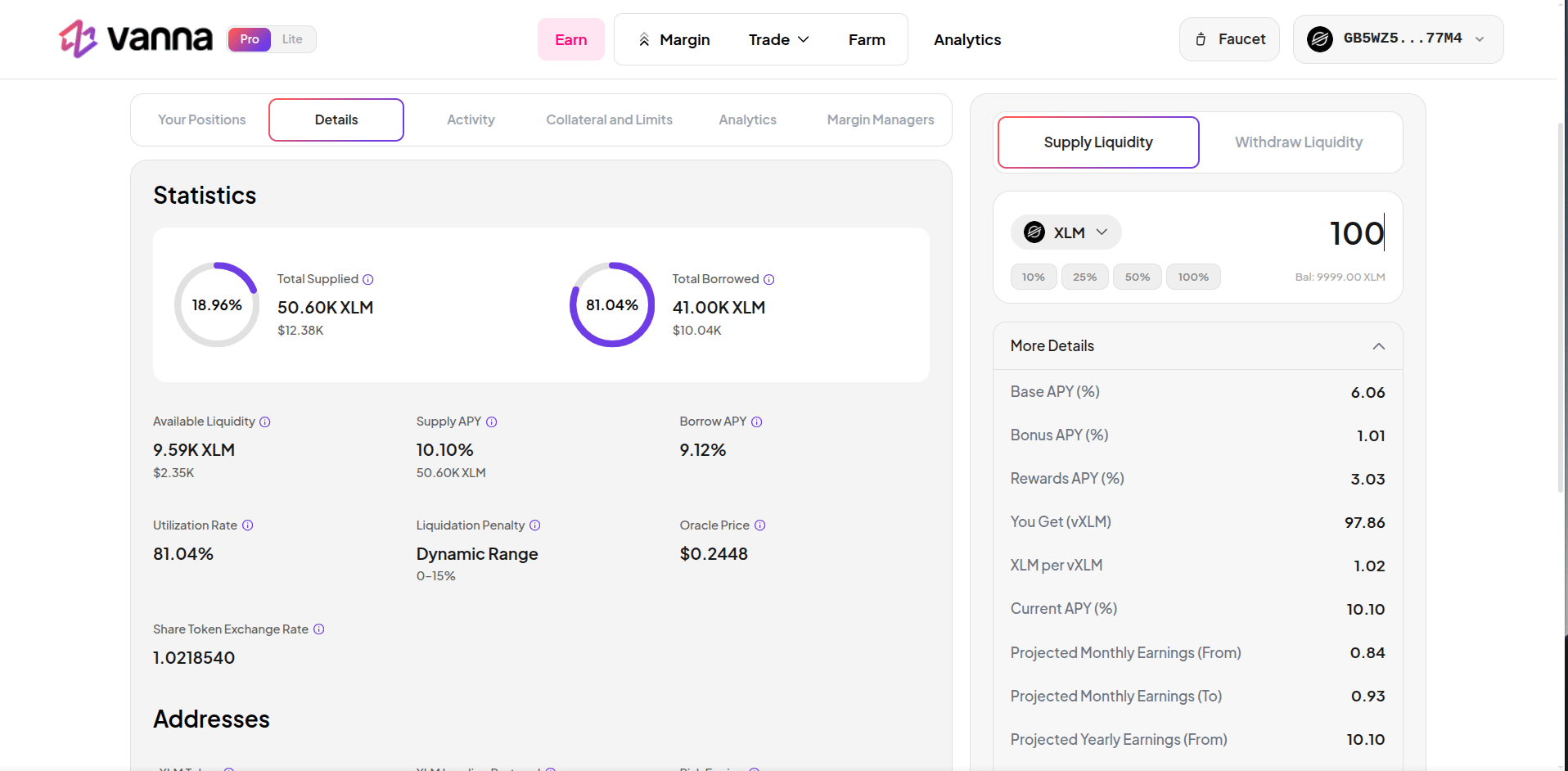Open Total Borrowed info icon

click(768, 279)
